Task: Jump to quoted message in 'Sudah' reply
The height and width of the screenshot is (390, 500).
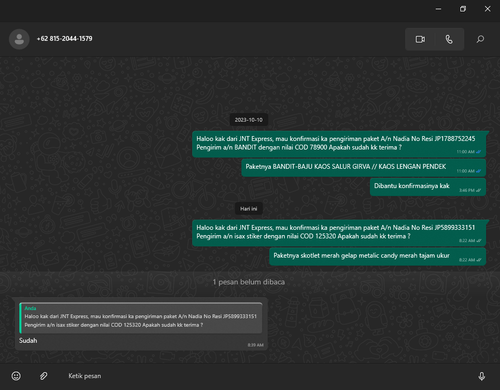Action: pyautogui.click(x=141, y=318)
